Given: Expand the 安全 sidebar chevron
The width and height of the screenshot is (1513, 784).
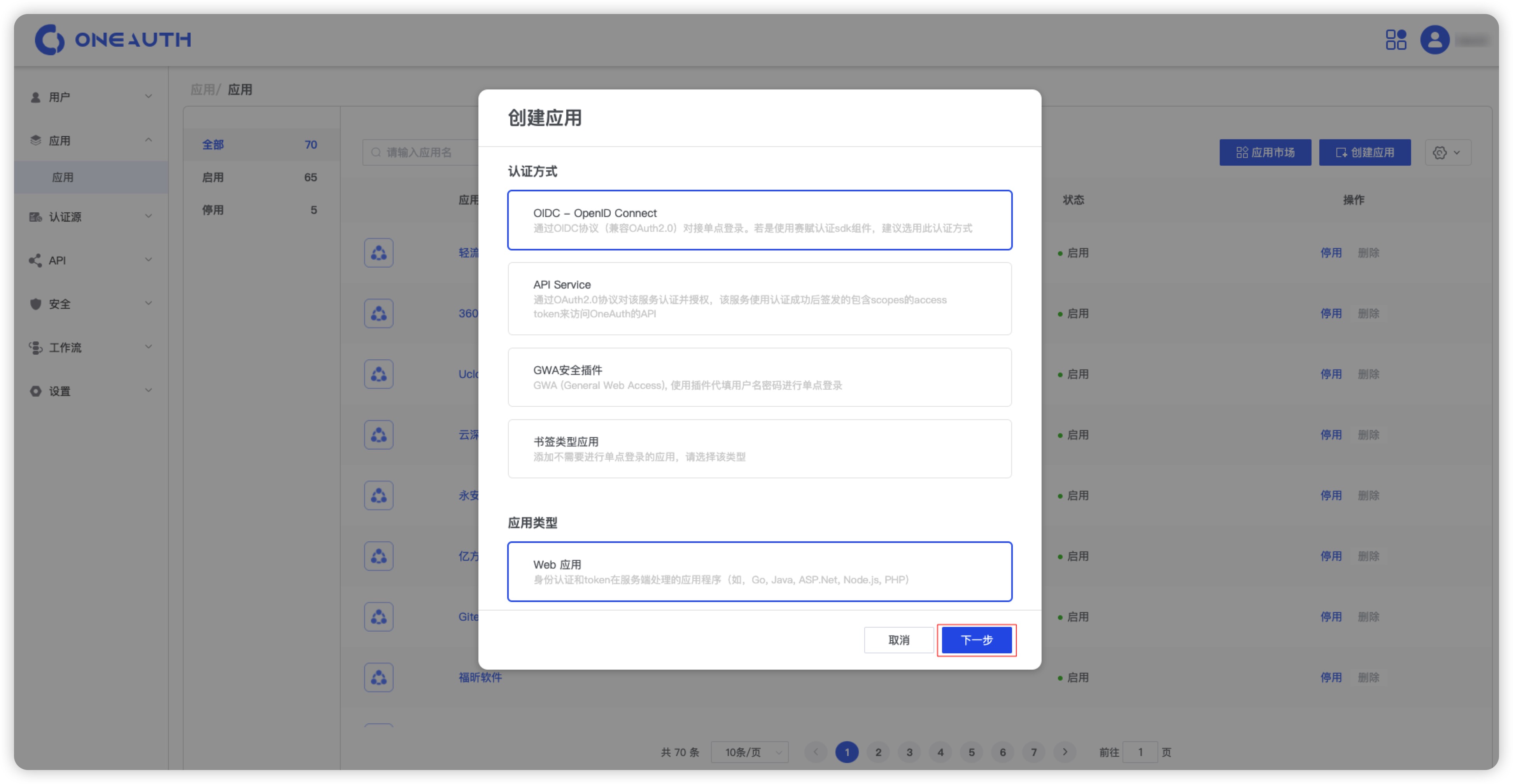Looking at the screenshot, I should (x=149, y=303).
